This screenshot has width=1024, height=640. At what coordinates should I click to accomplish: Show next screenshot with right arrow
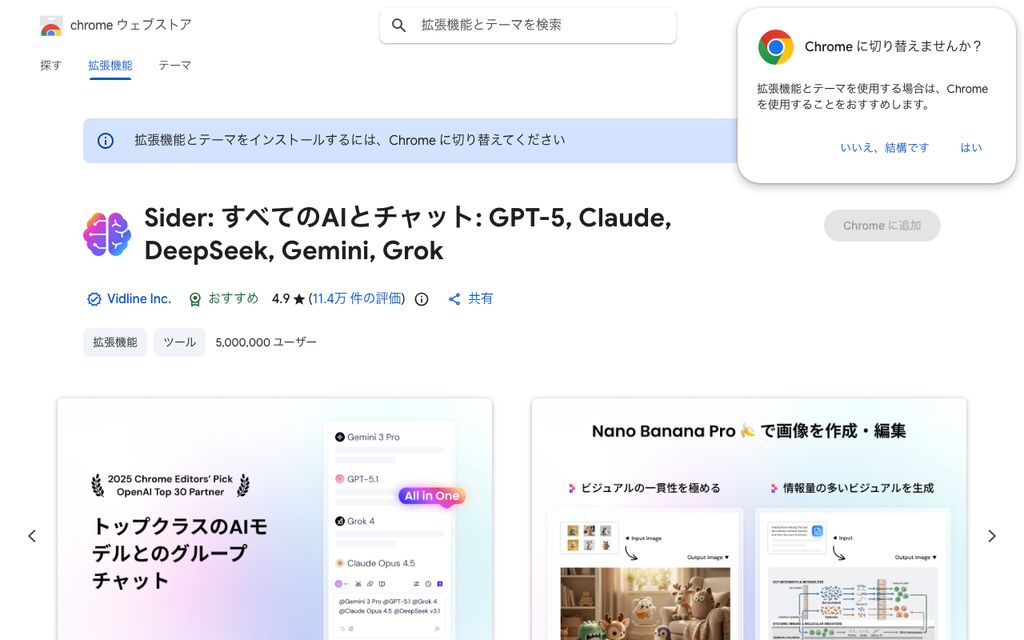[x=991, y=536]
